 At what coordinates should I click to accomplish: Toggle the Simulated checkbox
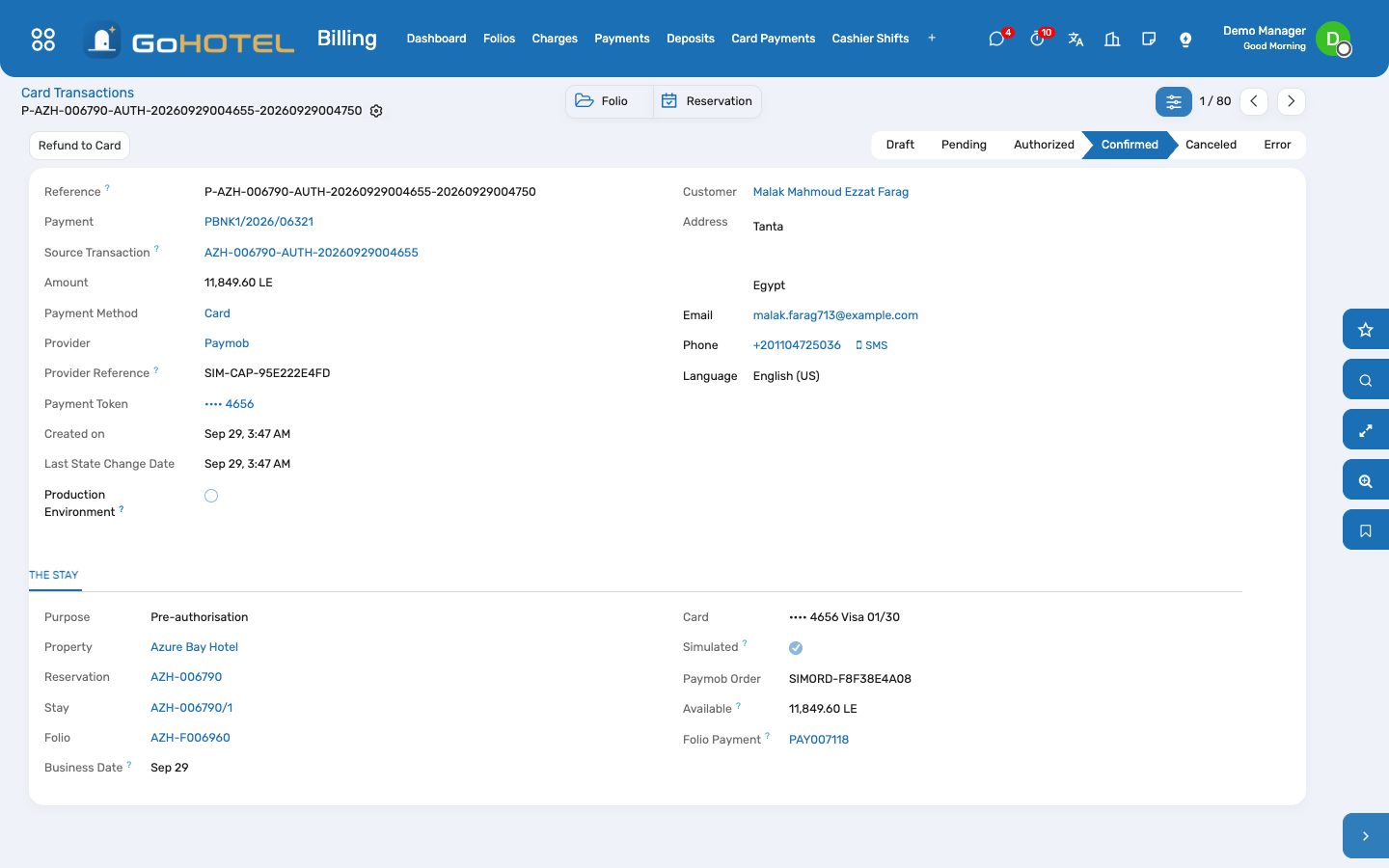(796, 648)
